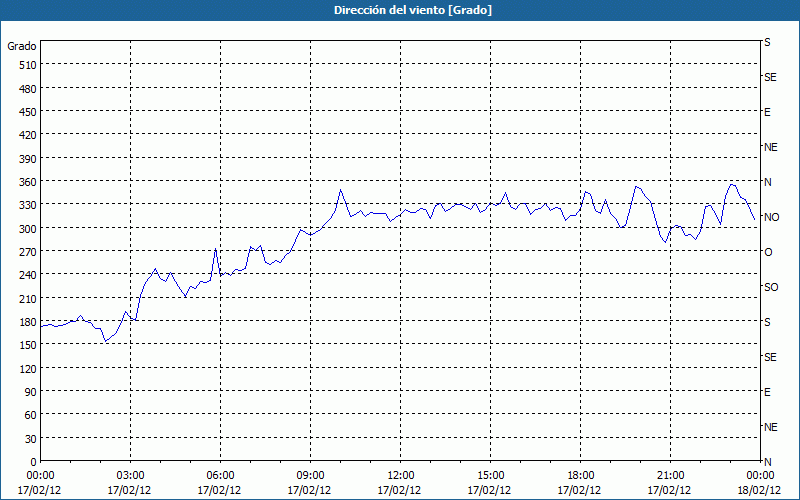The width and height of the screenshot is (800, 500).
Task: Select the "O" compass label on right axis
Action: point(768,252)
